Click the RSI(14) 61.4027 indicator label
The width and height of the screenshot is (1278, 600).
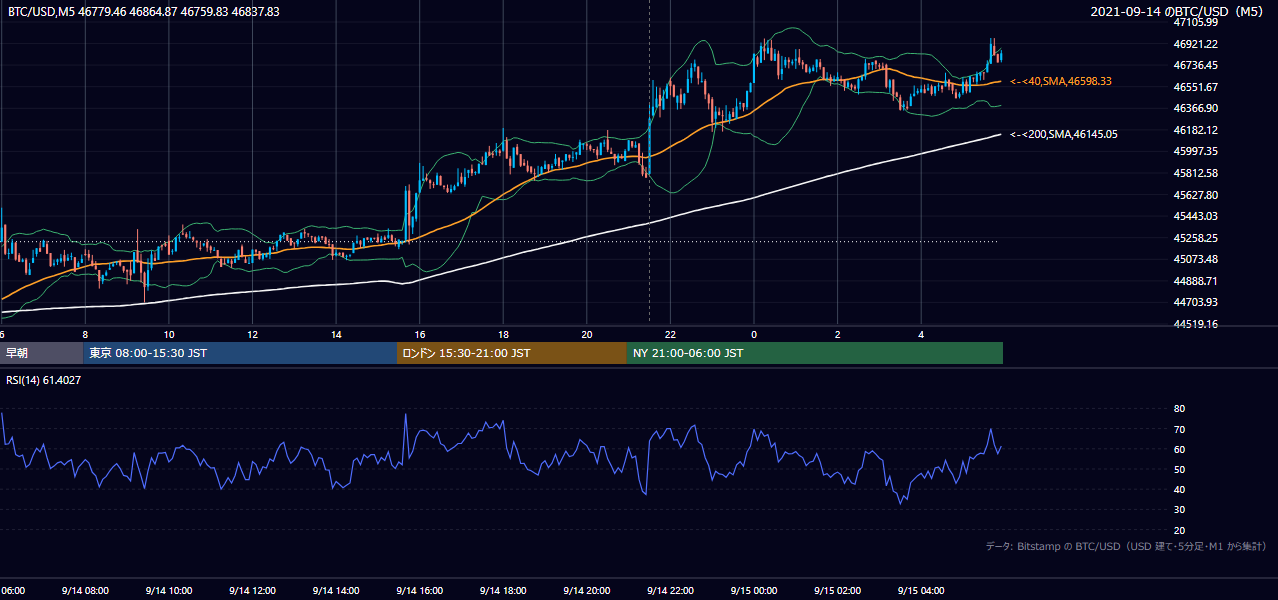[45, 380]
